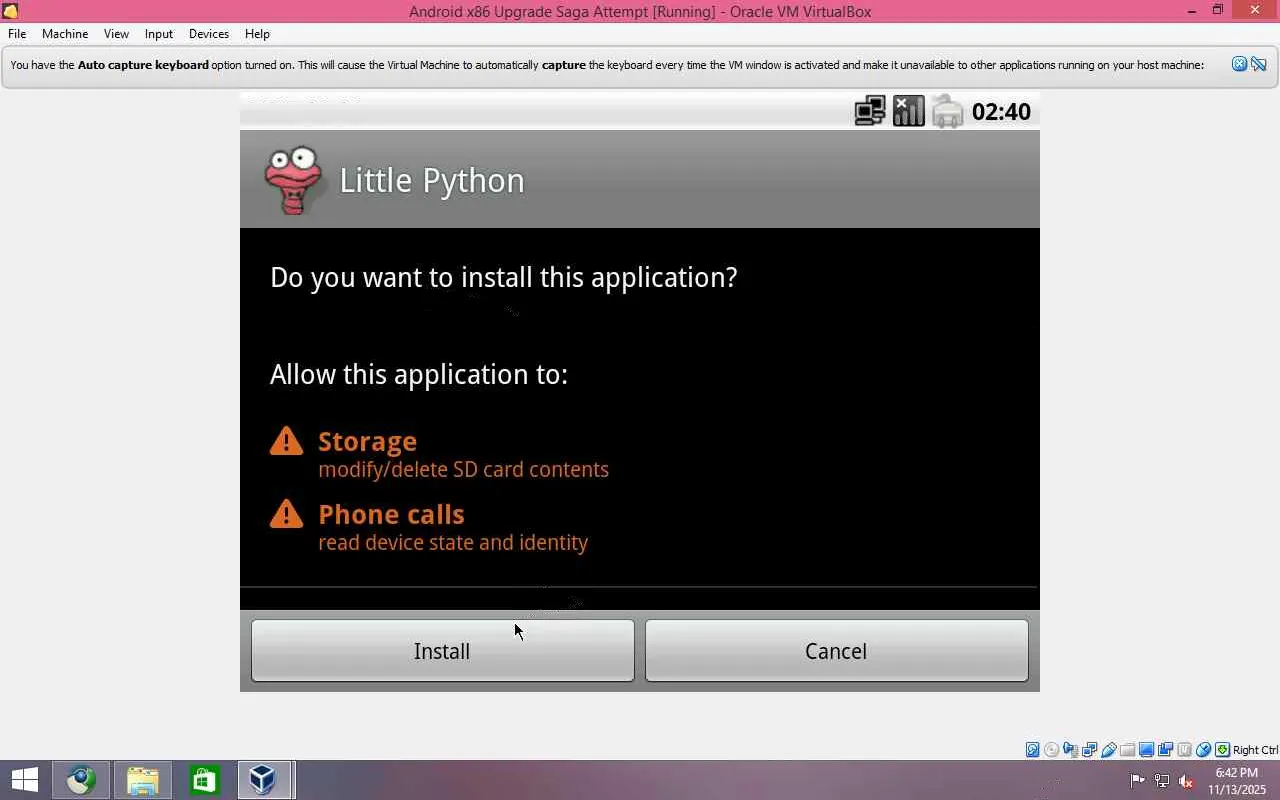Minimize the VirtualBox window

point(1191,11)
